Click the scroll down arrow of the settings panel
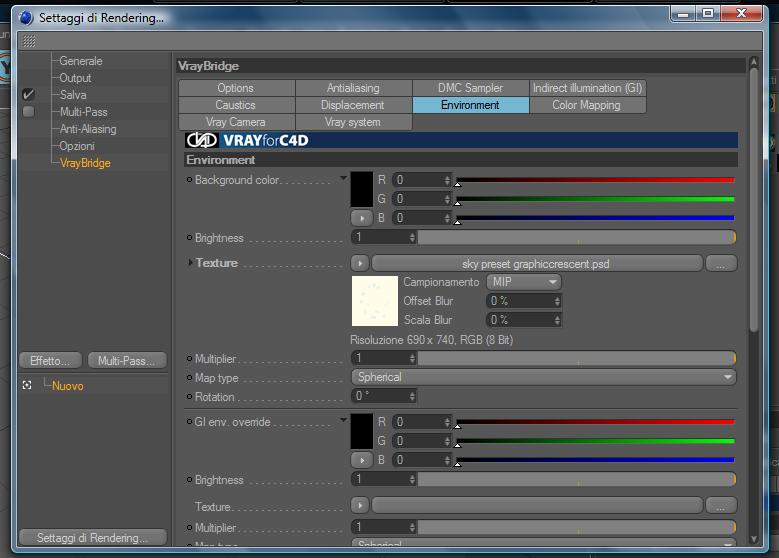Image resolution: width=779 pixels, height=558 pixels. pos(754,539)
